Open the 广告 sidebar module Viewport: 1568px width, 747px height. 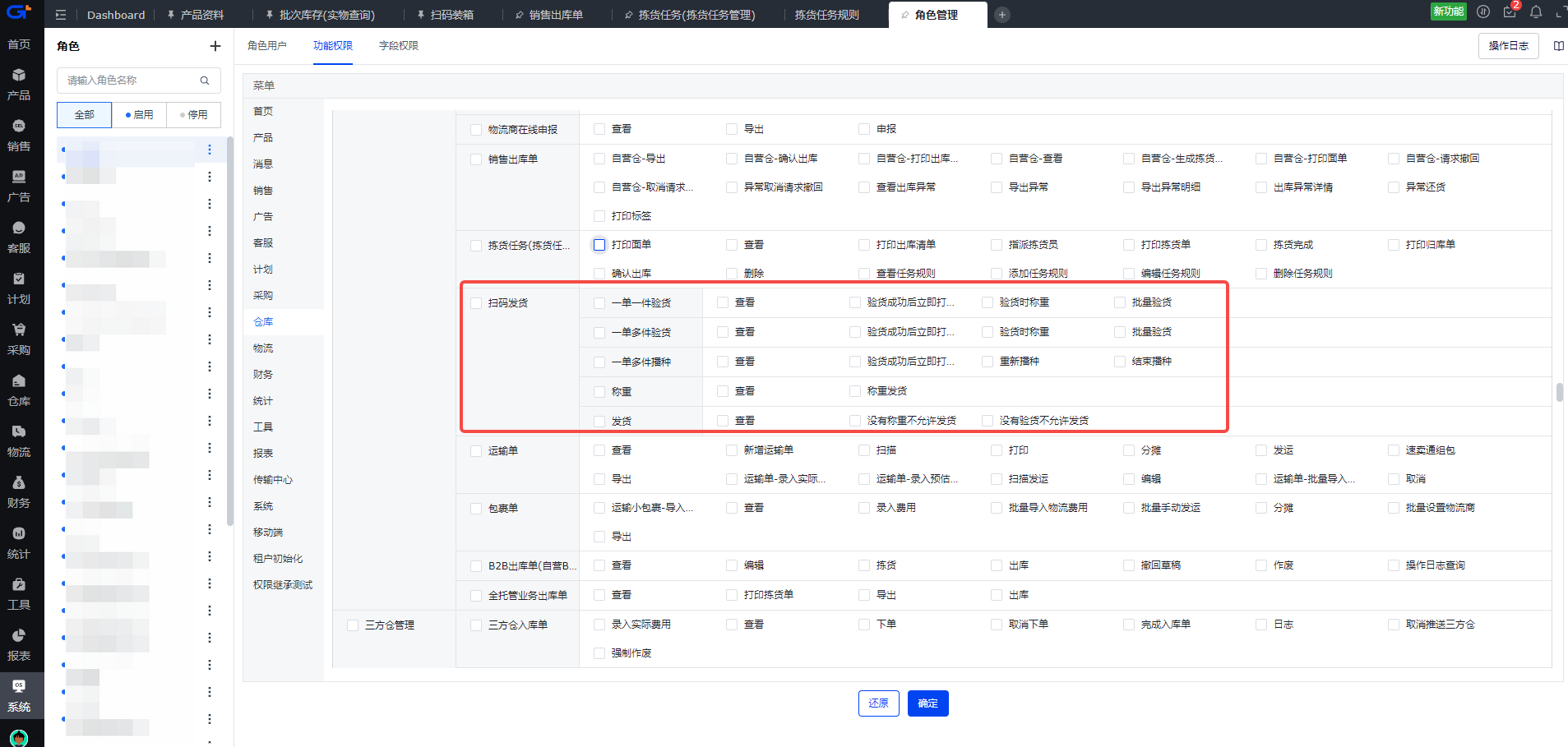point(19,187)
